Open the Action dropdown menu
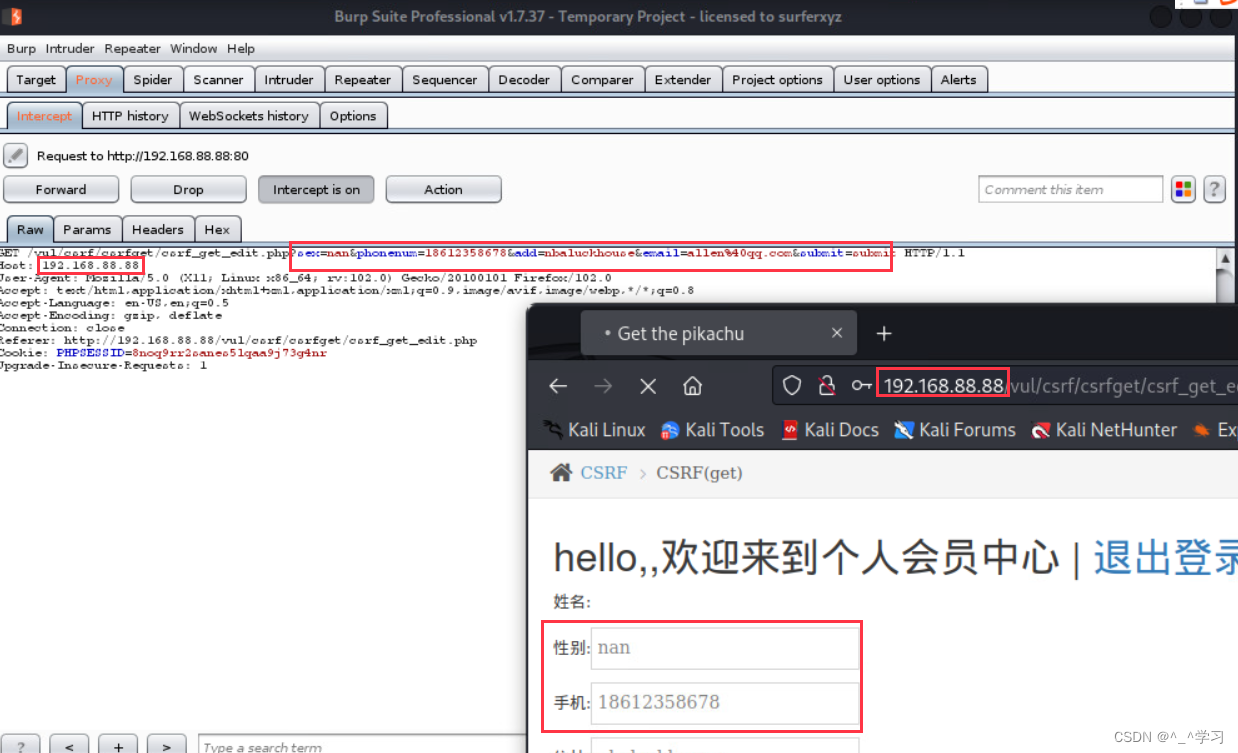This screenshot has width=1238, height=753. point(443,189)
